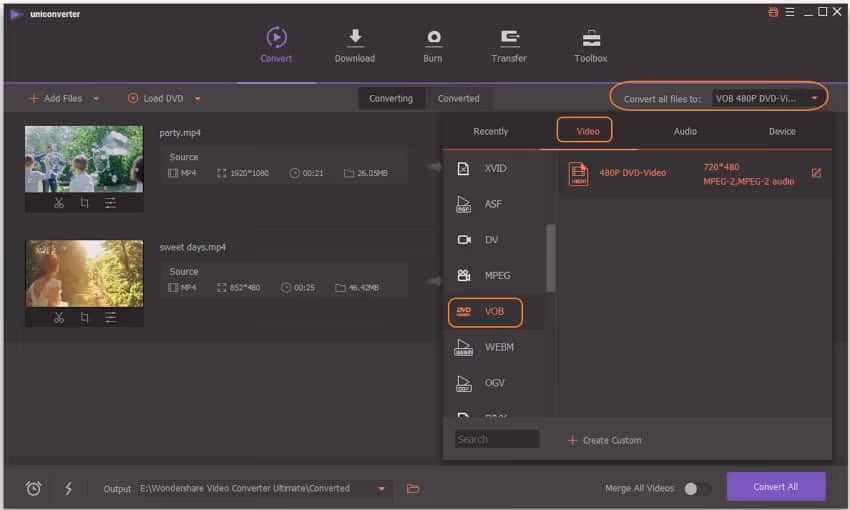Click the trim scissors icon under party.mp4
This screenshot has height=510, width=850.
[x=59, y=203]
